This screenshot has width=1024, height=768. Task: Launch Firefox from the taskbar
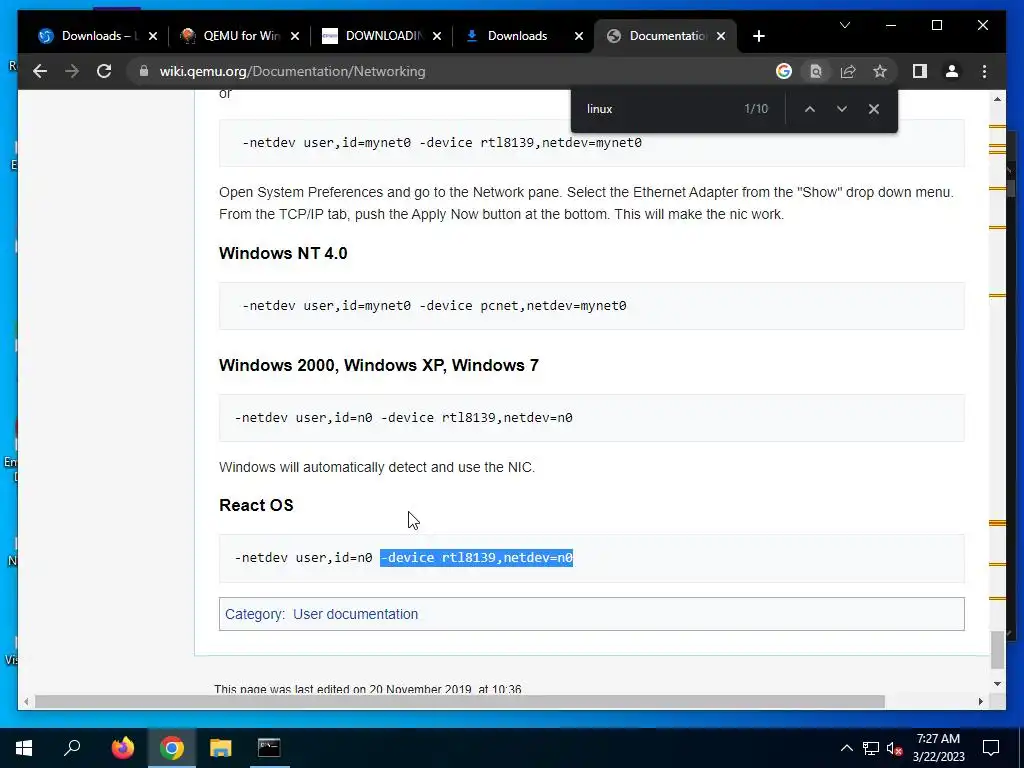click(x=122, y=748)
